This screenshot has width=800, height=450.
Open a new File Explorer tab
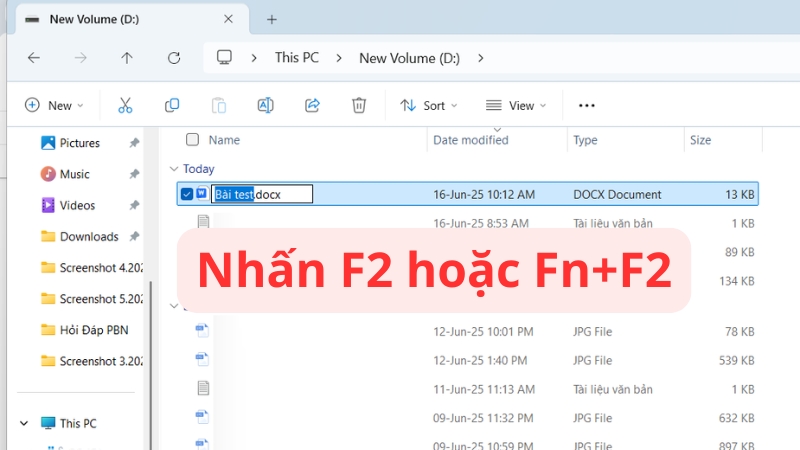pos(271,19)
